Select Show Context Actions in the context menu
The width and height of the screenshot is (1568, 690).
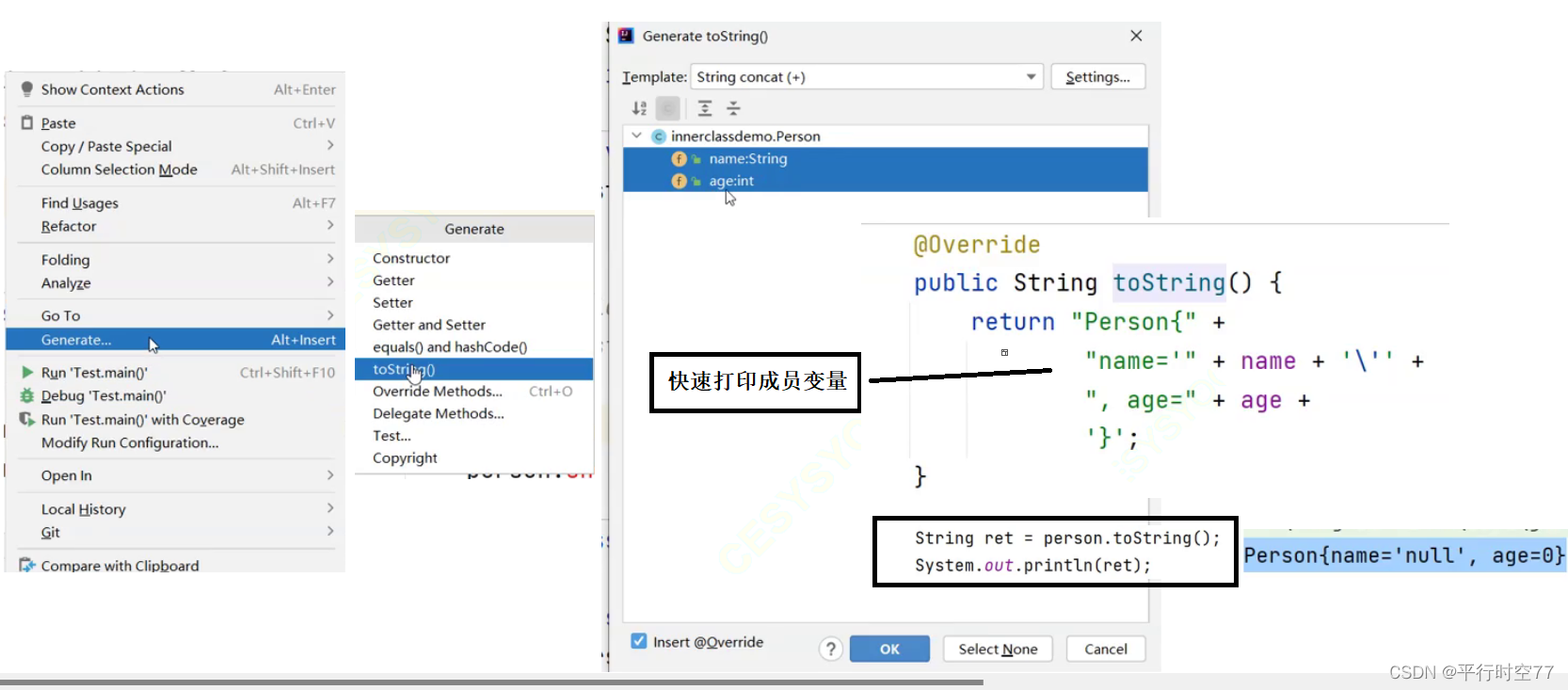(175, 89)
